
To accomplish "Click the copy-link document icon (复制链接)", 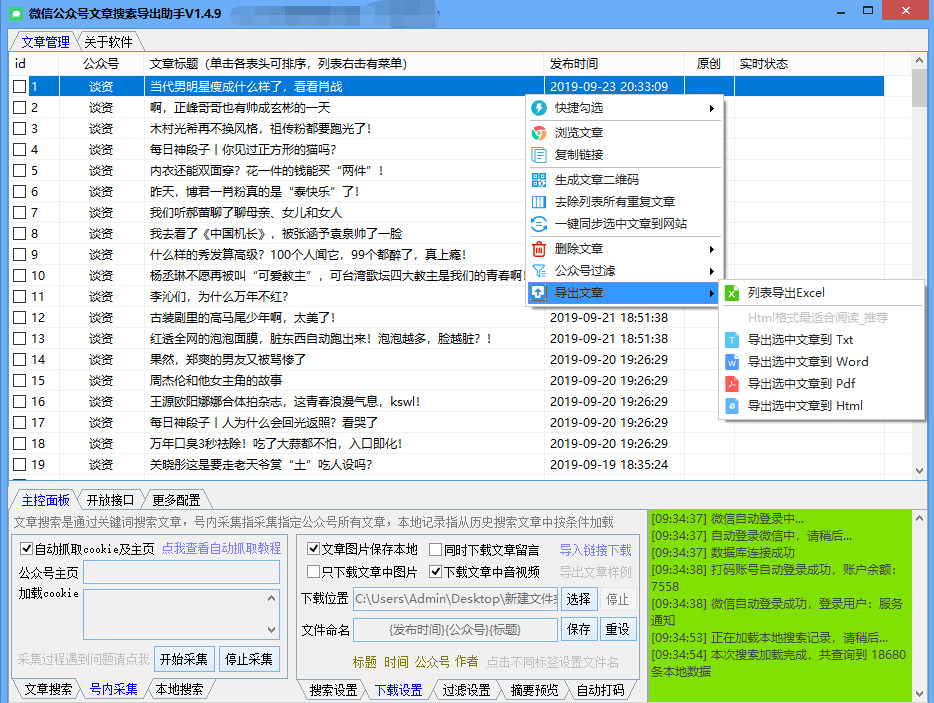I will pos(538,155).
